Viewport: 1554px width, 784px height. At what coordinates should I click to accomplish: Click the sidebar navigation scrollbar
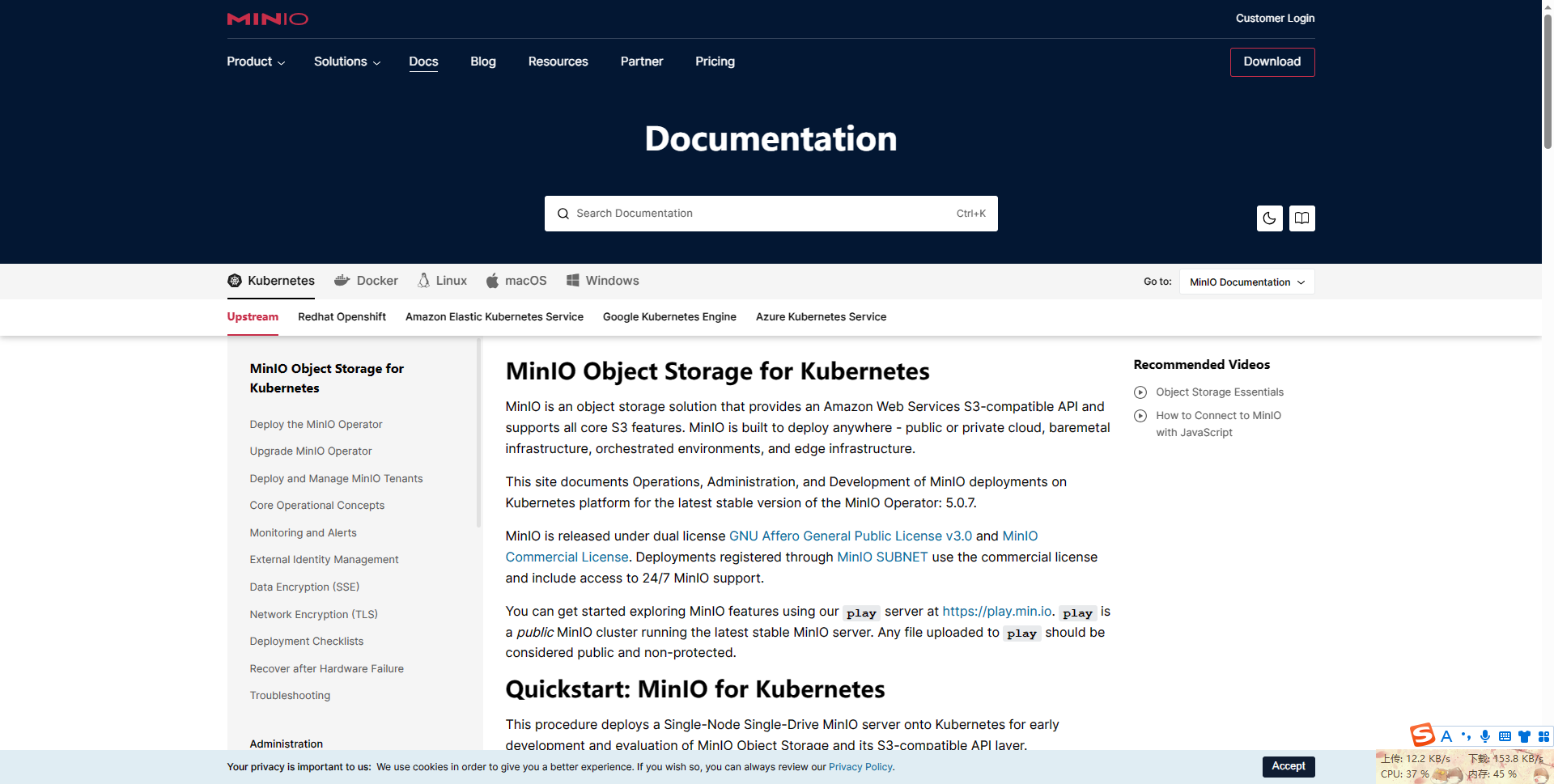[478, 433]
